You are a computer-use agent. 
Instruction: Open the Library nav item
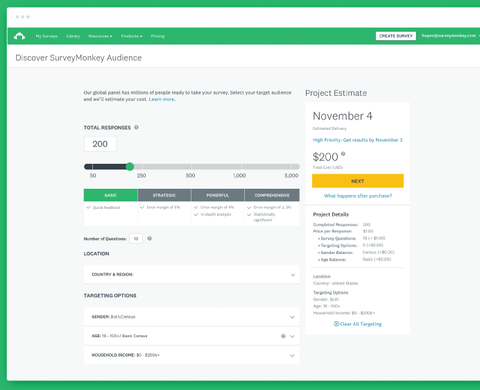[73, 36]
